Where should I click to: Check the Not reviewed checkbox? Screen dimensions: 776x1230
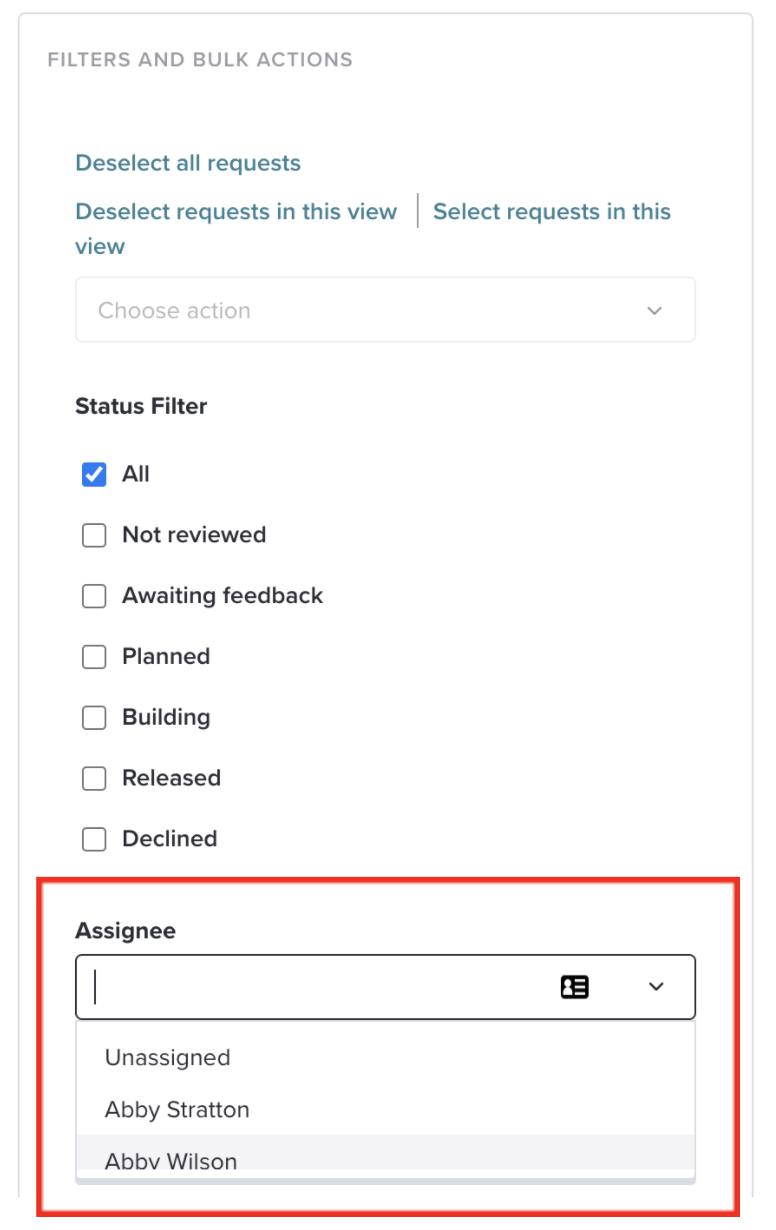(94, 536)
